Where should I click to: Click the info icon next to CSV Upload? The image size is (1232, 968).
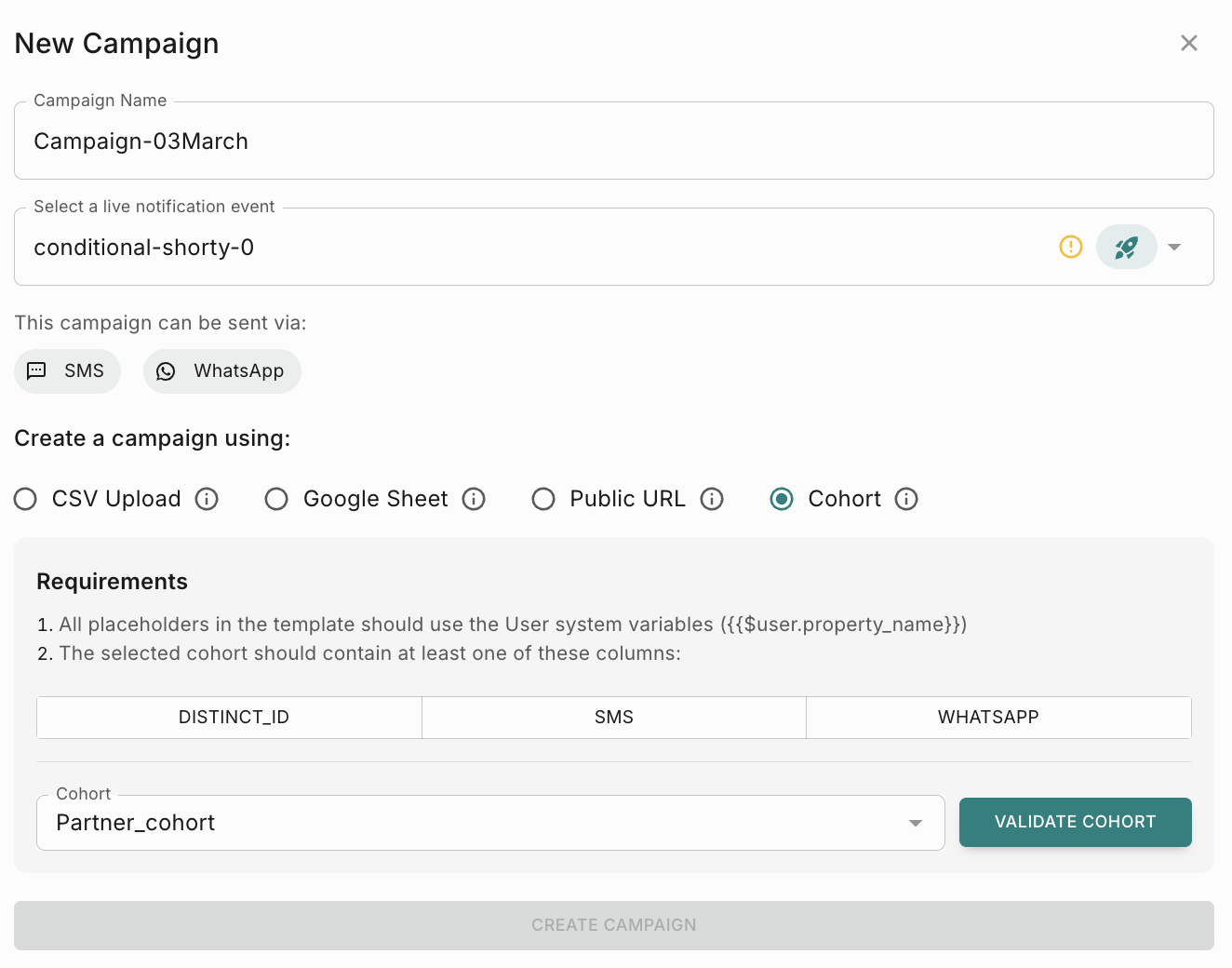(x=207, y=499)
